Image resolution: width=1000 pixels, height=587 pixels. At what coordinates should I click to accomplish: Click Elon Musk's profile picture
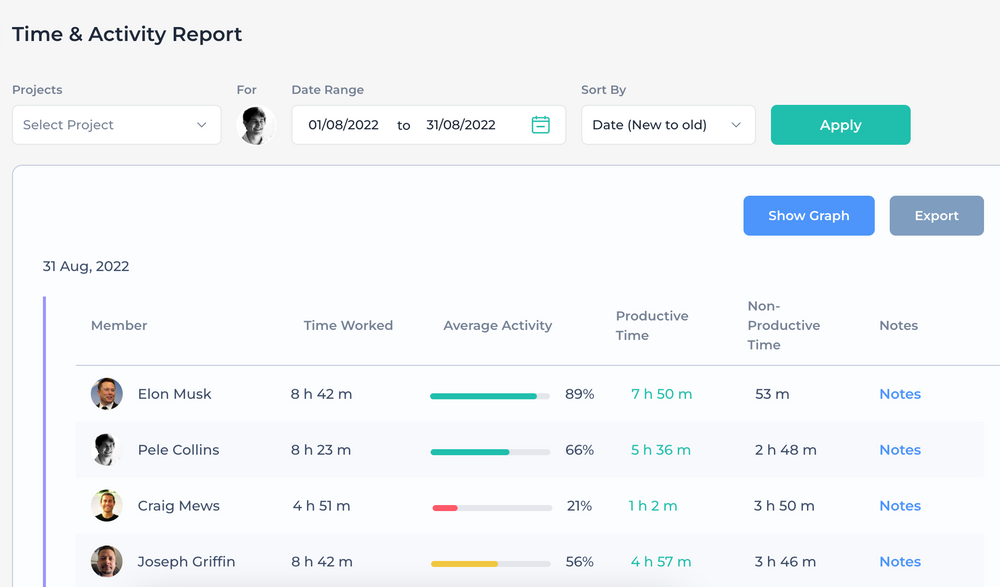pos(106,394)
